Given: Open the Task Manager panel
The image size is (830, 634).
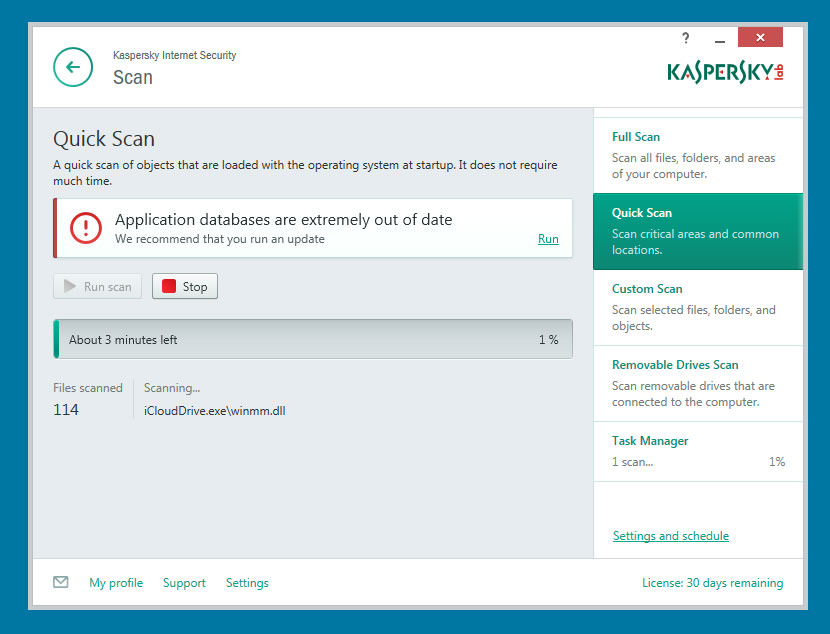Looking at the screenshot, I should 698,451.
